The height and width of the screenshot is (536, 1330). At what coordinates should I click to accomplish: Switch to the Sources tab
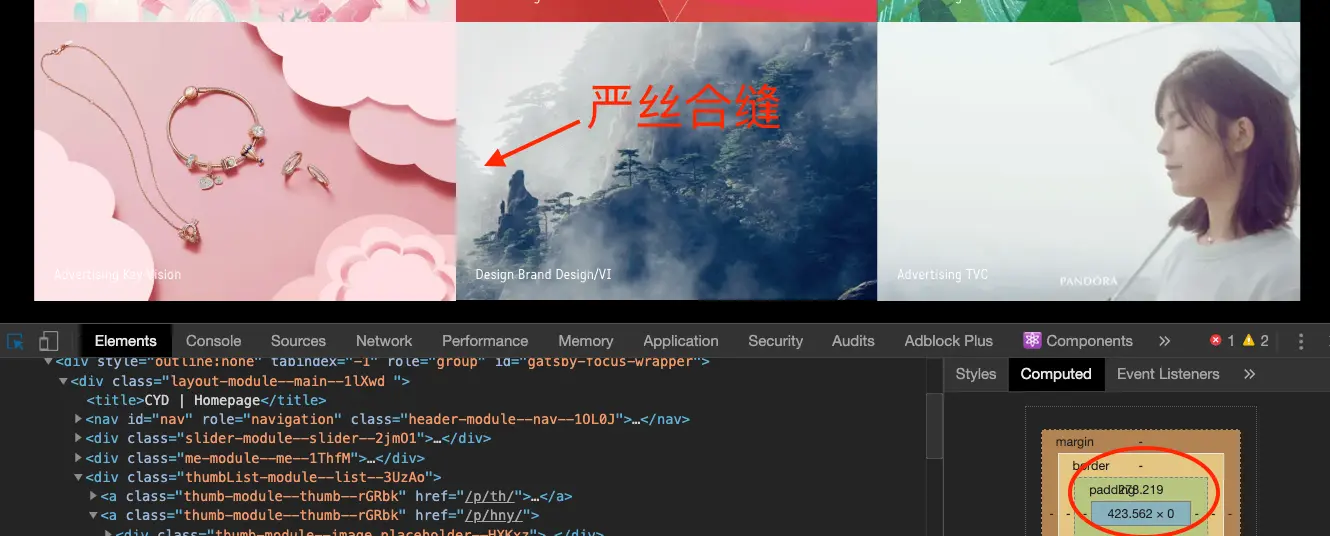298,341
